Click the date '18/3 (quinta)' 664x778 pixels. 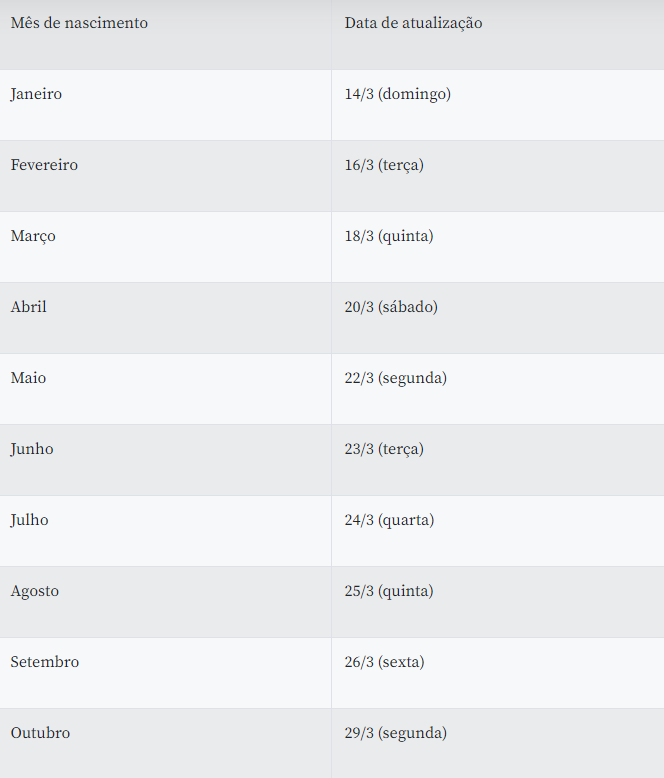(389, 236)
